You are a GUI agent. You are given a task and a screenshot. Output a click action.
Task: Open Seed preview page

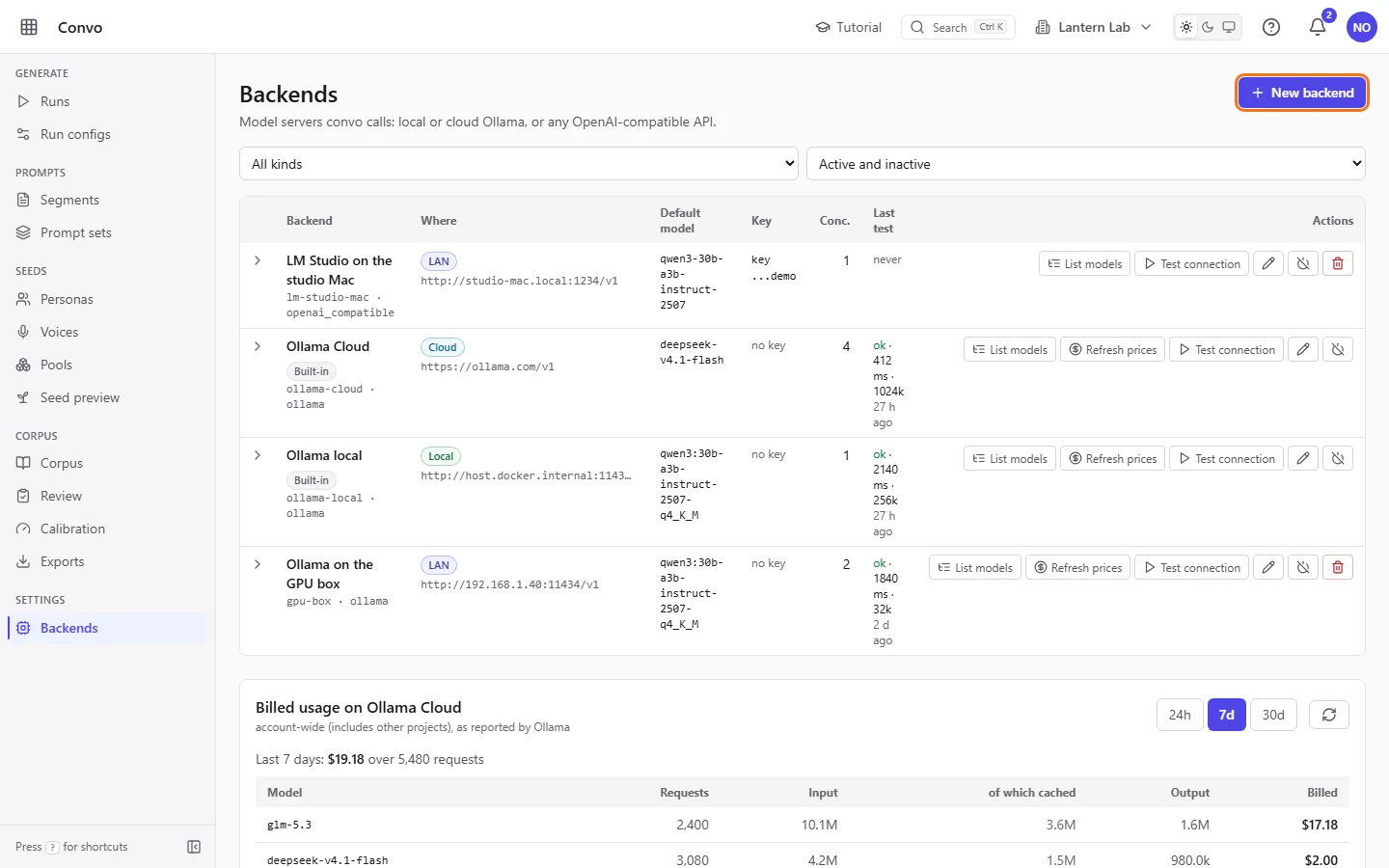point(107,397)
